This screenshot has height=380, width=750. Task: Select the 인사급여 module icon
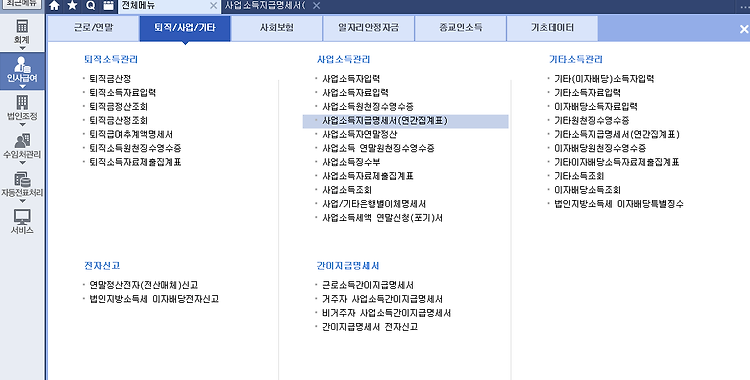tap(22, 64)
